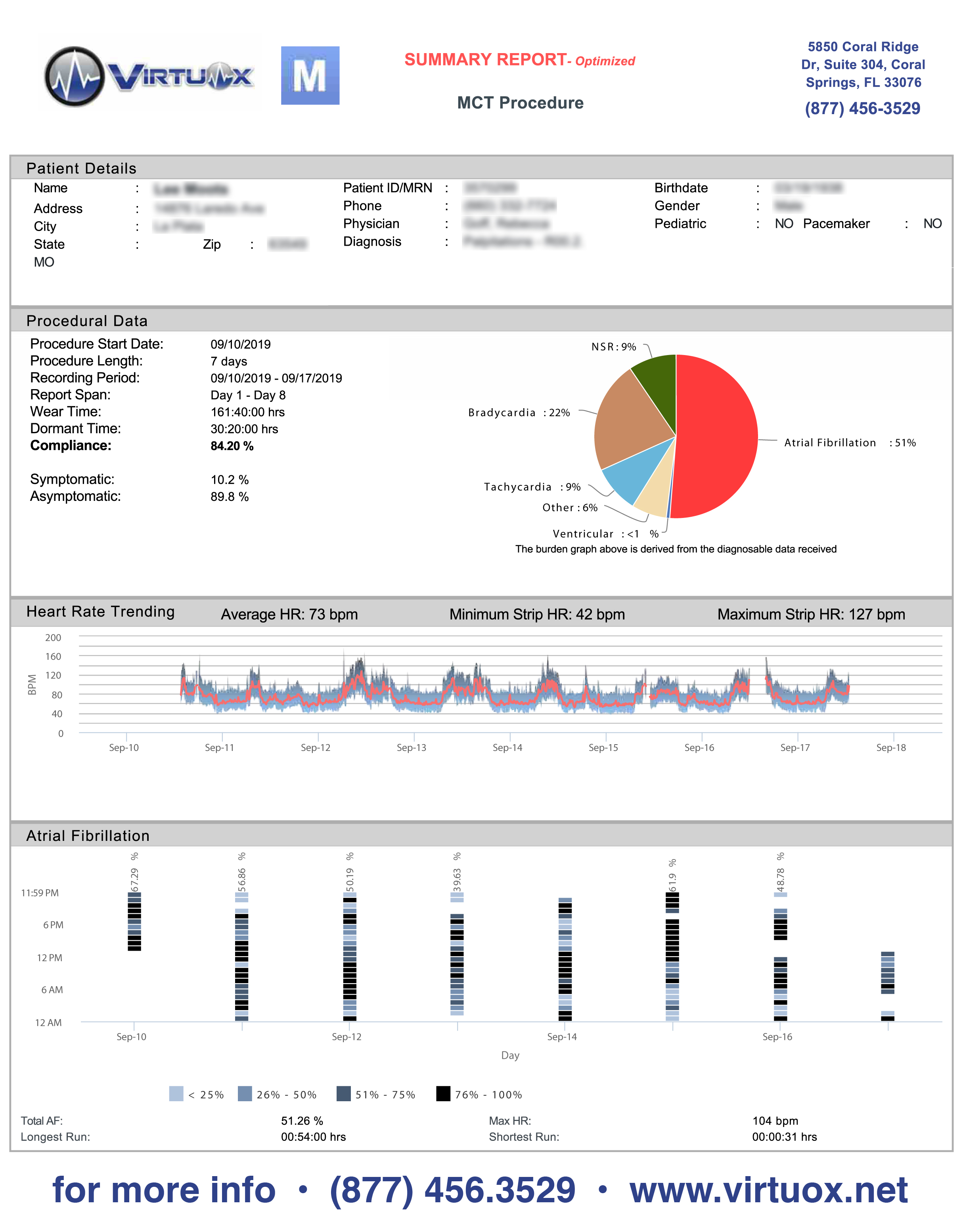Click the Minimum Strip HR: 42 bpm text
963x1232 pixels.
[537, 614]
